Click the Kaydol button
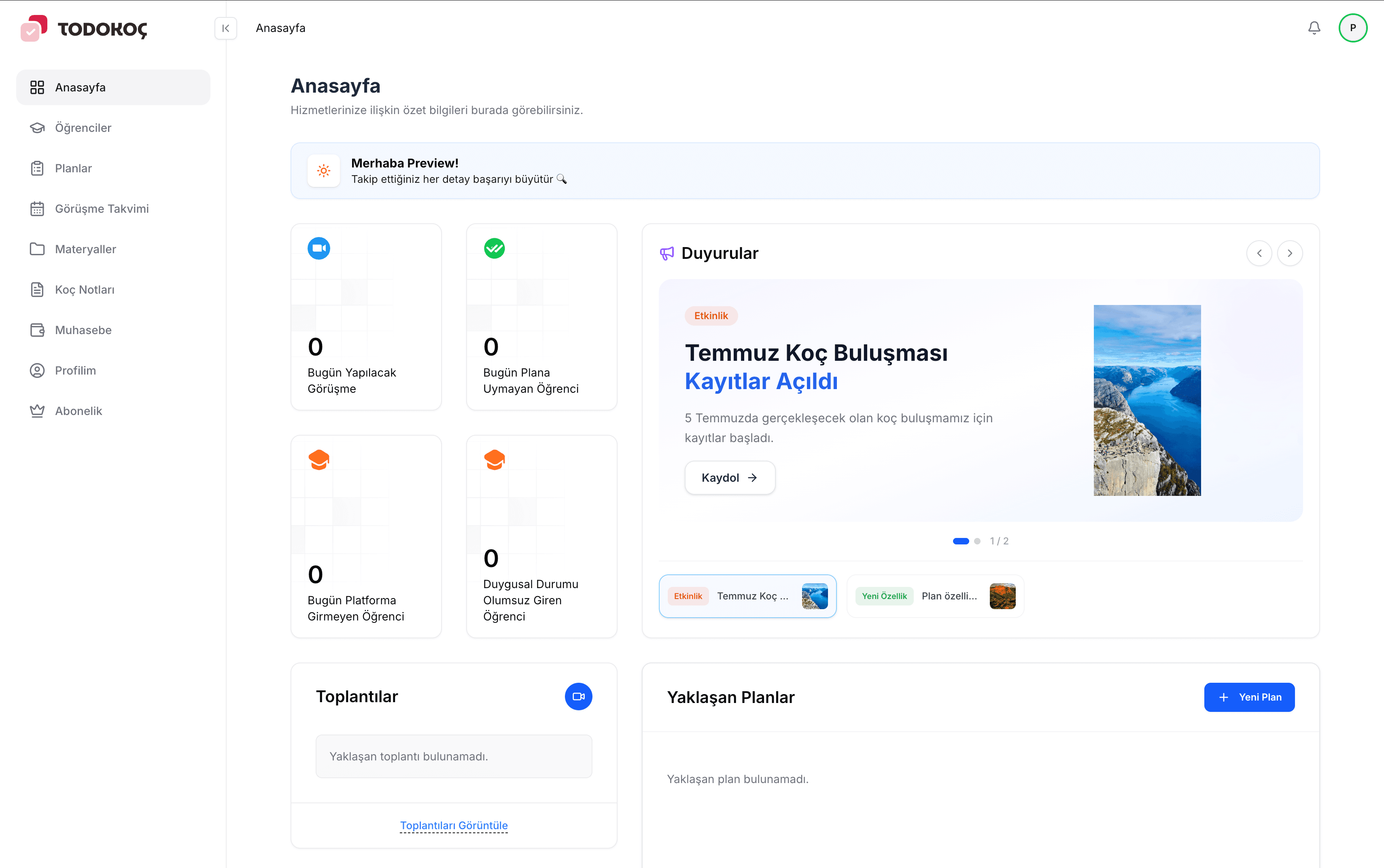 (x=730, y=478)
